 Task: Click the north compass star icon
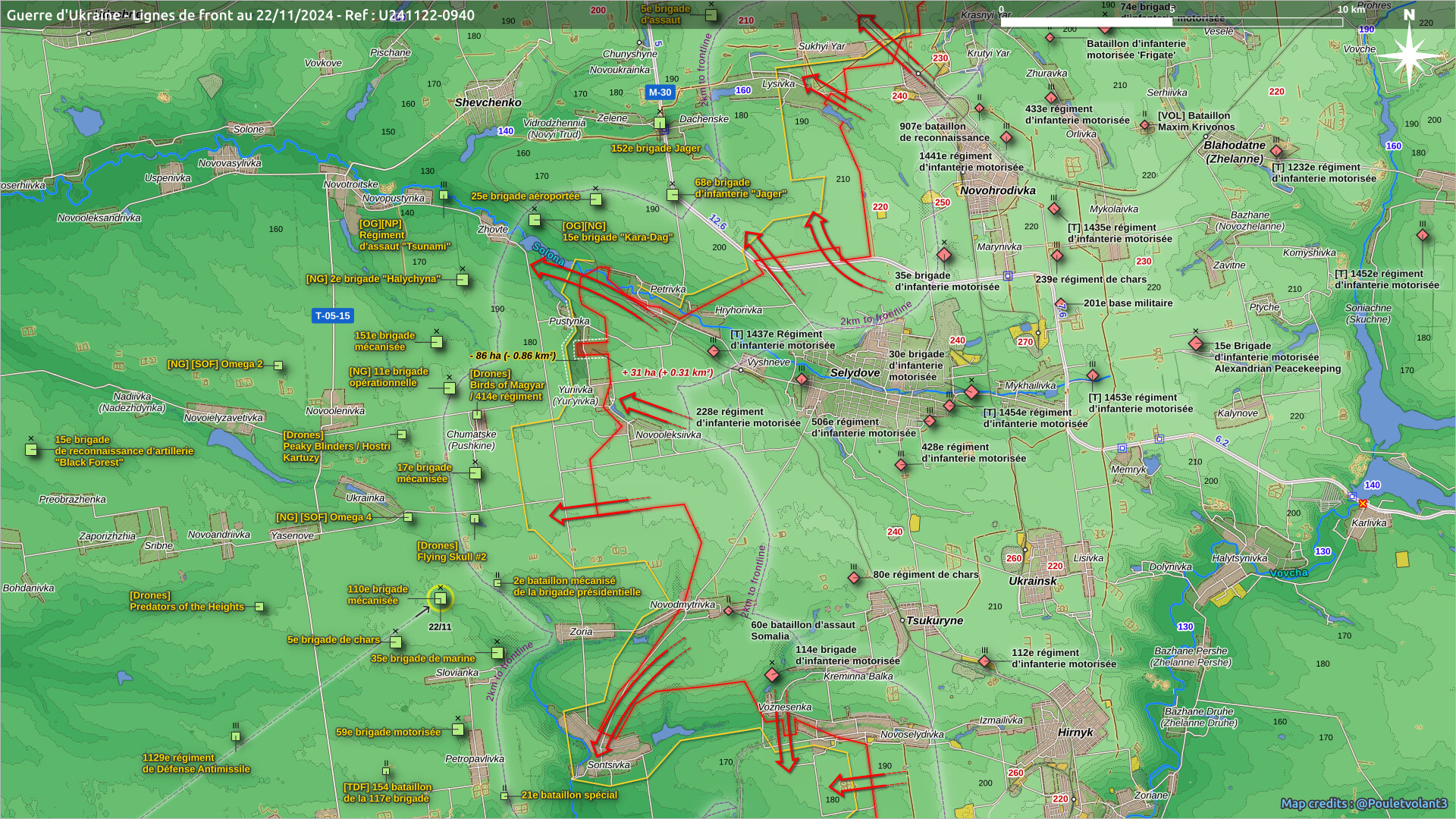1408,55
